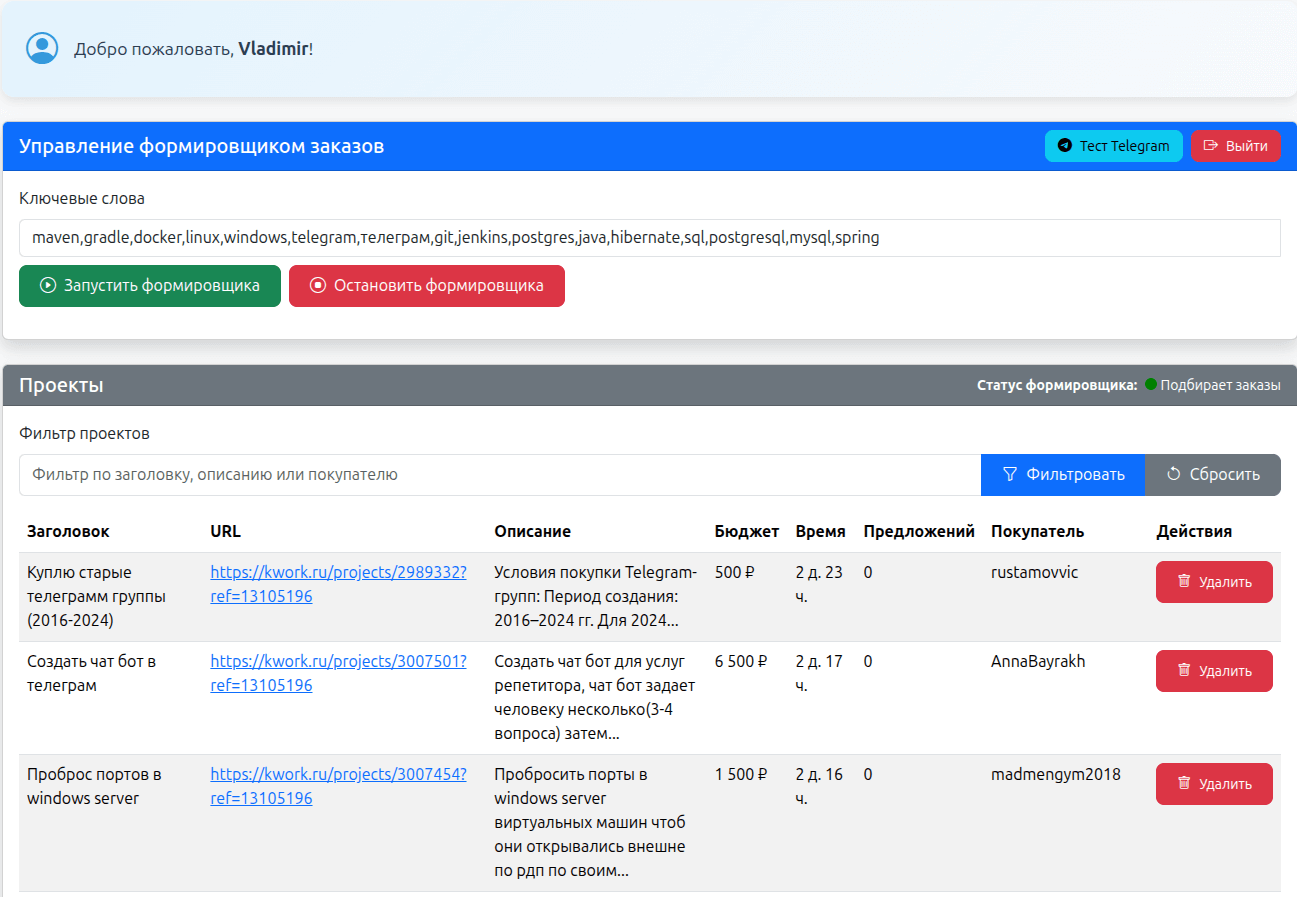Click the reset arrow icon in Сбросить
The height and width of the screenshot is (897, 1297).
[x=1174, y=475]
